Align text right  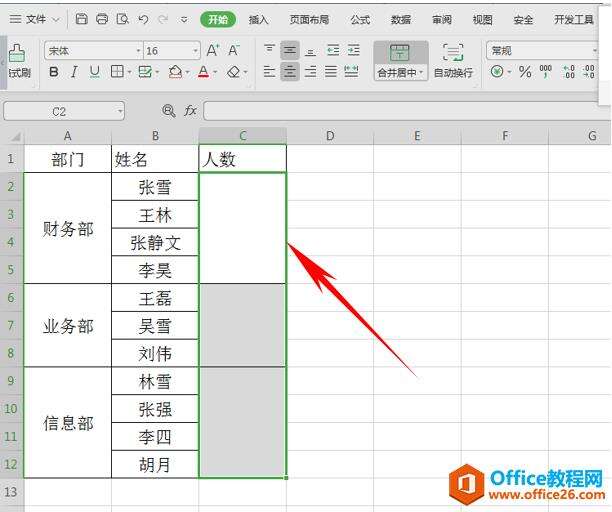310,72
